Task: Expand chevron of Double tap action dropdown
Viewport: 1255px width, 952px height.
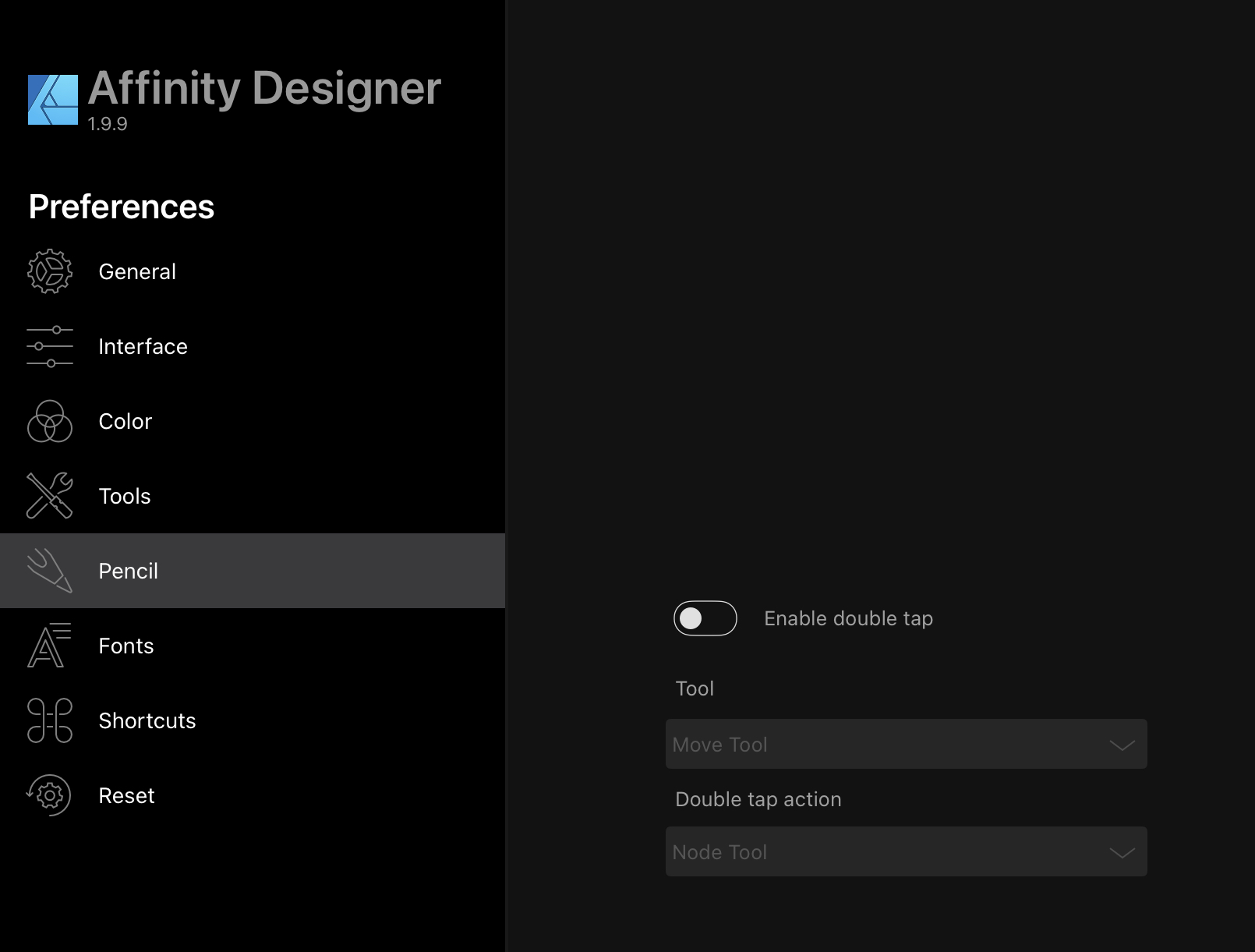Action: pos(1122,853)
